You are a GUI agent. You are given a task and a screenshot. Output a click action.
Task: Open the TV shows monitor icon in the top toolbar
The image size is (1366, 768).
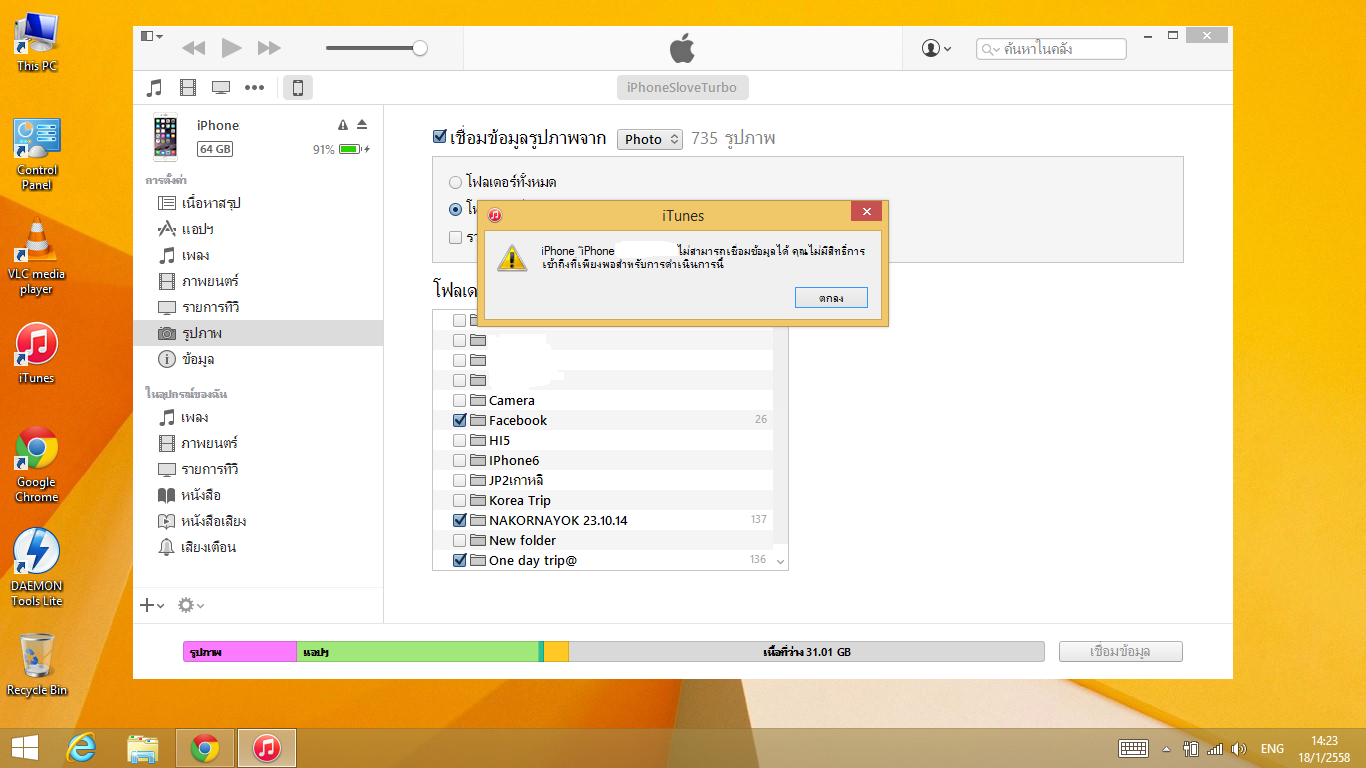coord(221,88)
